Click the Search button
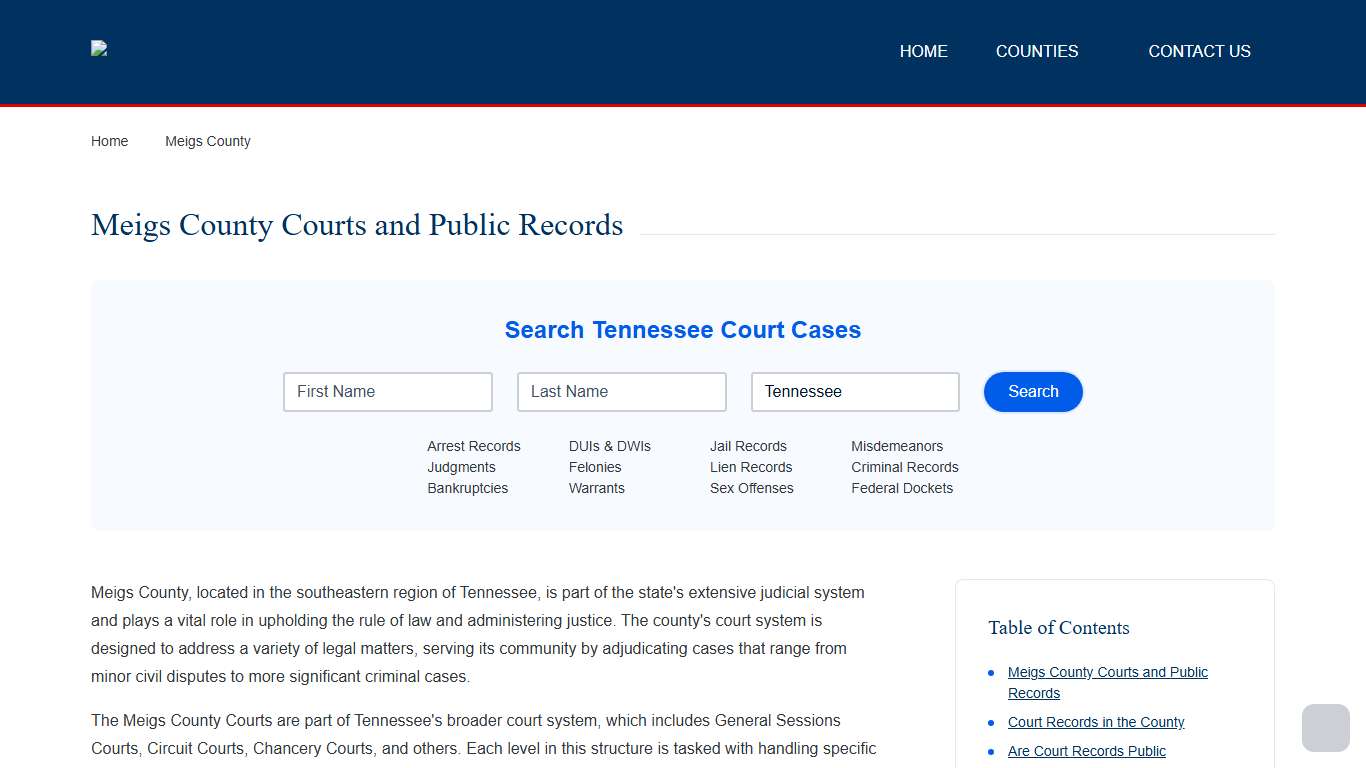 (x=1033, y=391)
